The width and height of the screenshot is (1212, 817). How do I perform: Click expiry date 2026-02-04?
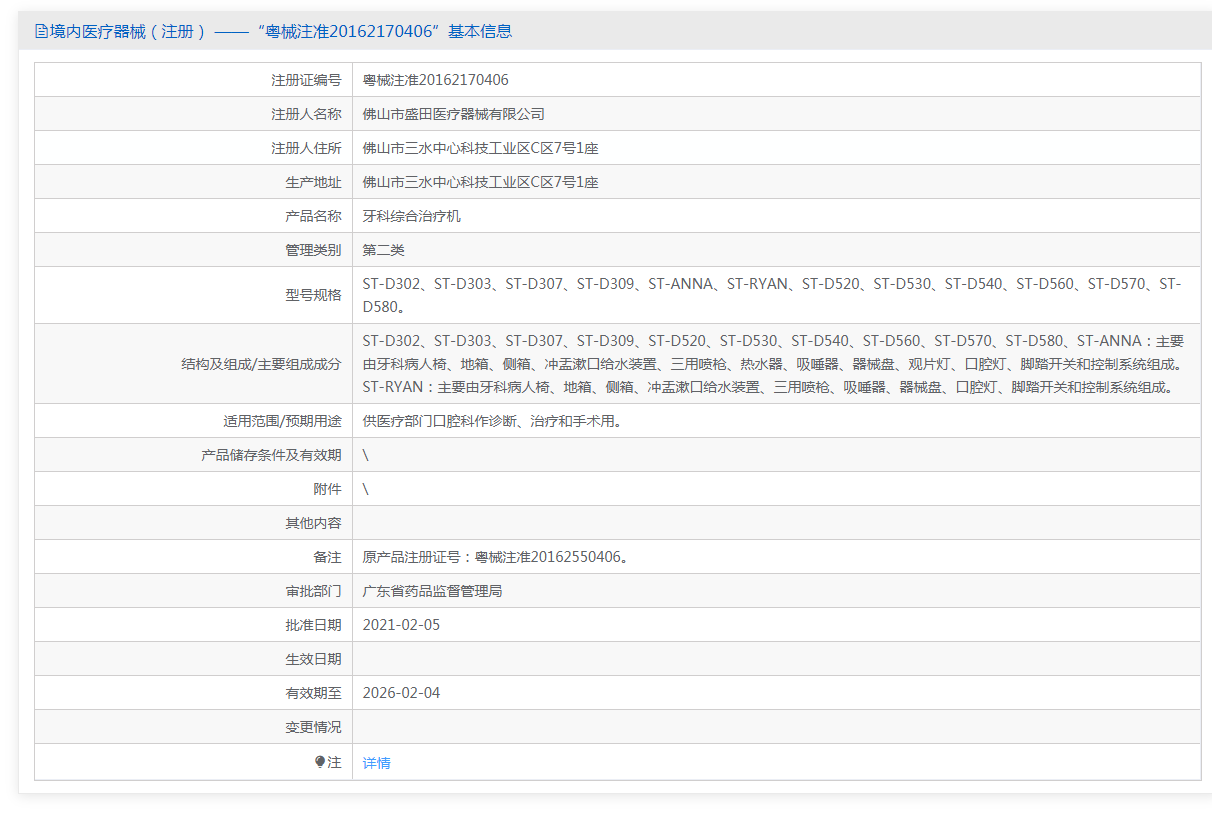tap(401, 693)
